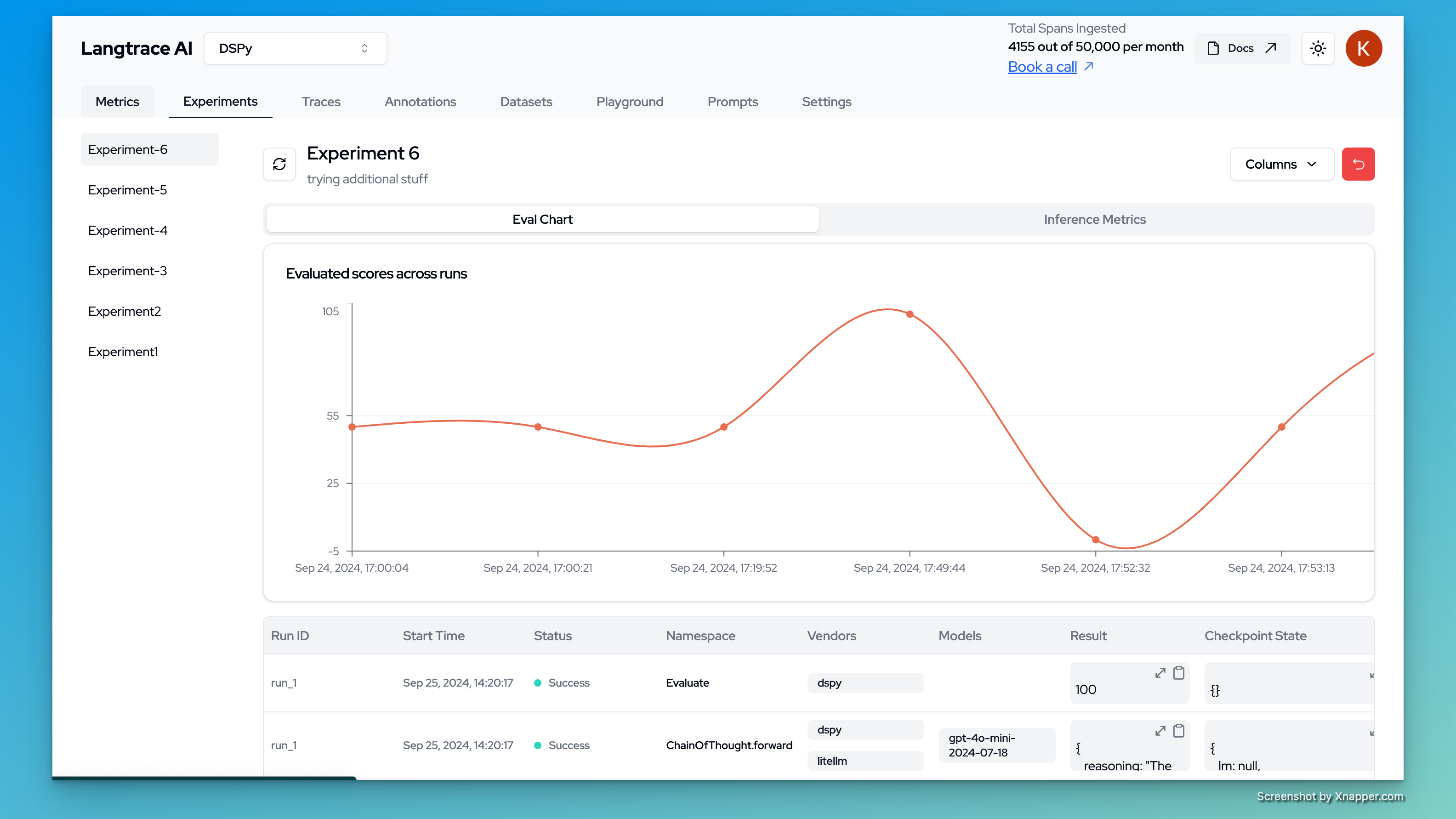The width and height of the screenshot is (1456, 819).
Task: Switch to Inference Metrics view
Action: [1094, 219]
